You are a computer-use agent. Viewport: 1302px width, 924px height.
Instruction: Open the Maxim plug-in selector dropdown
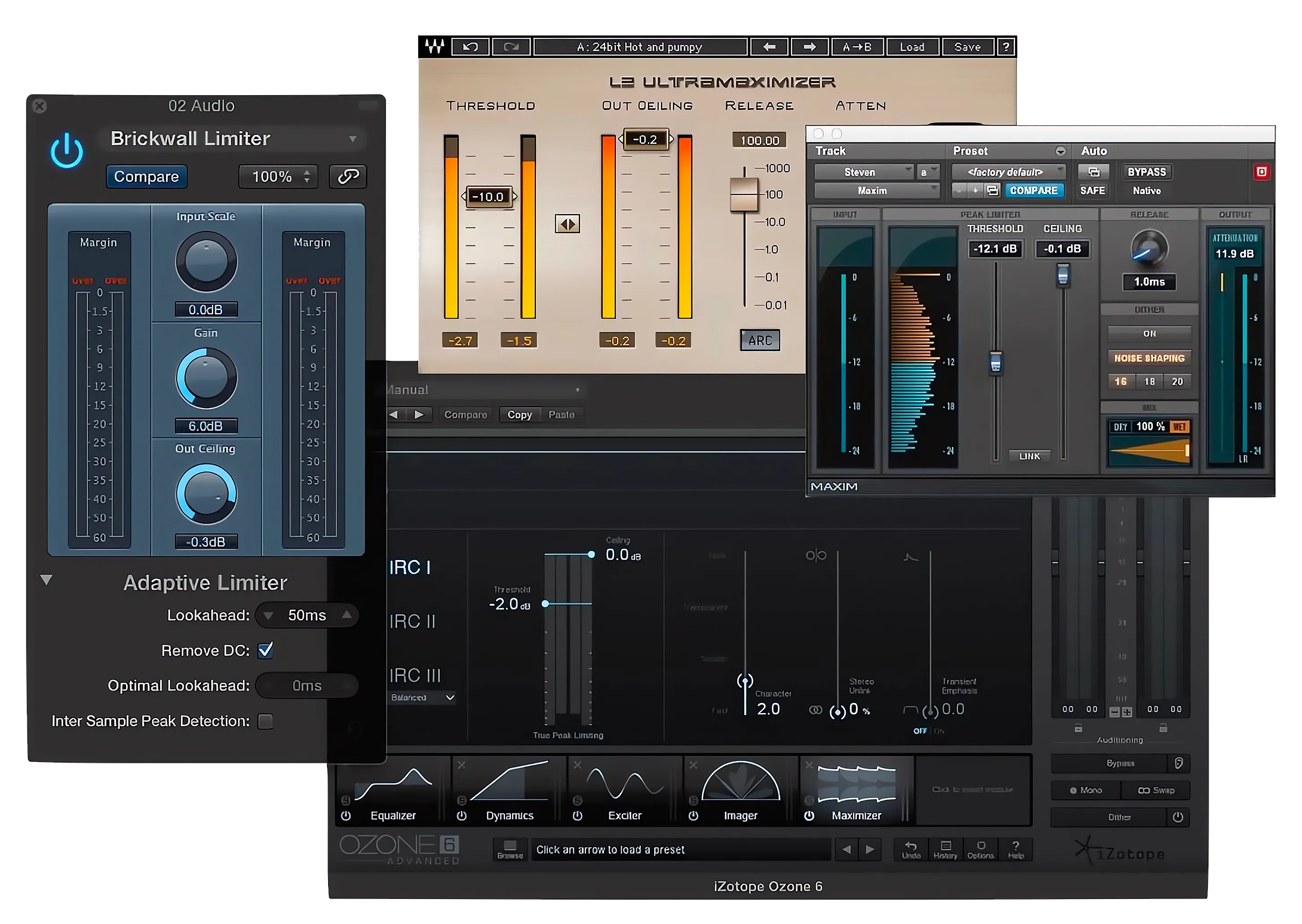[876, 191]
